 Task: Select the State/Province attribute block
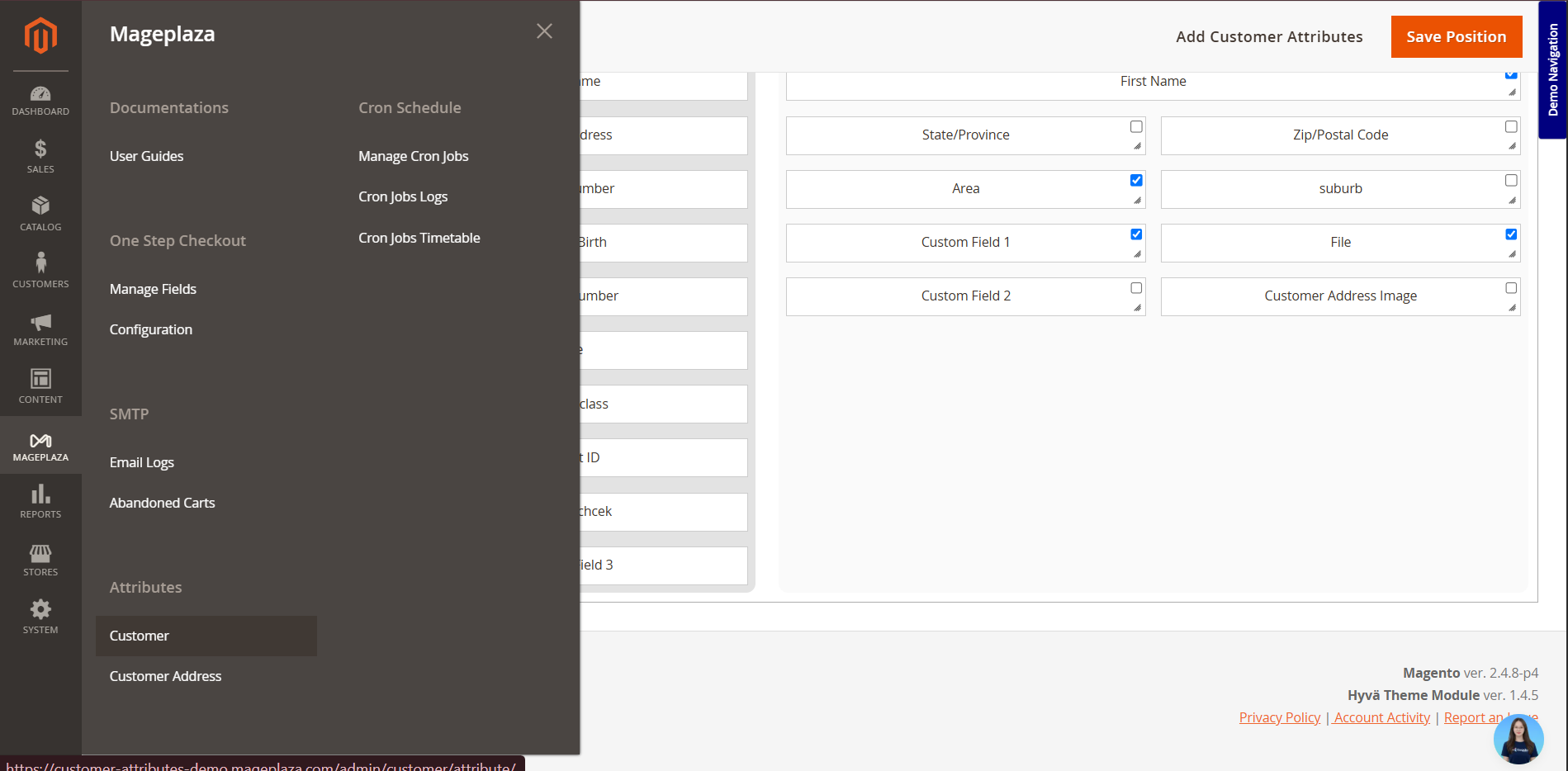tap(965, 135)
